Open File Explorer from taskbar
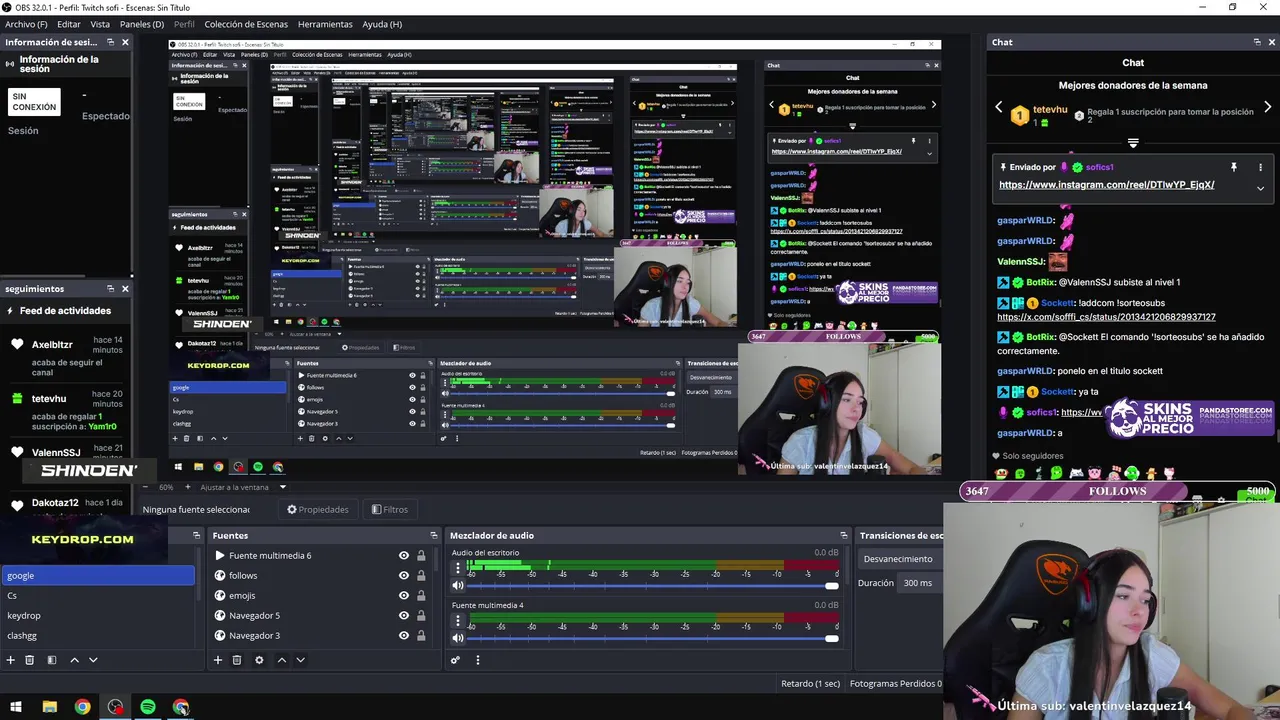This screenshot has height=720, width=1280. (49, 707)
